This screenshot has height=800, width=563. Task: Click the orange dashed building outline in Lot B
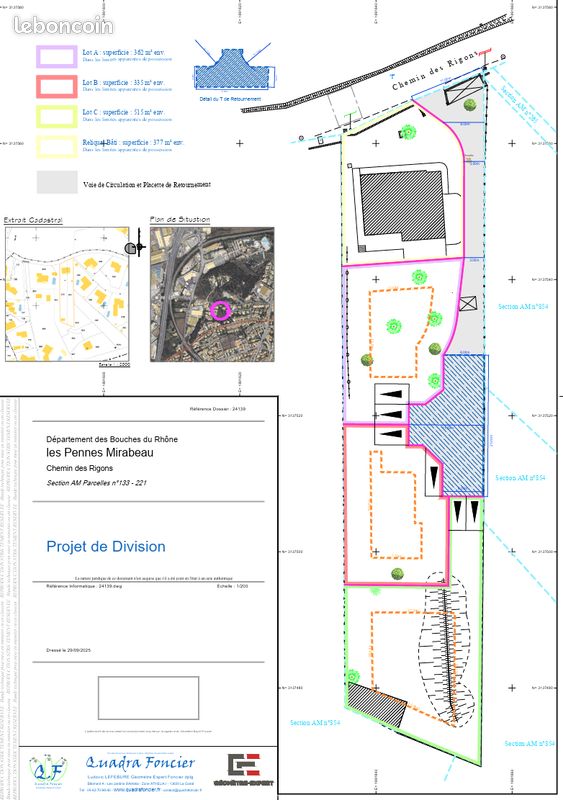396,504
